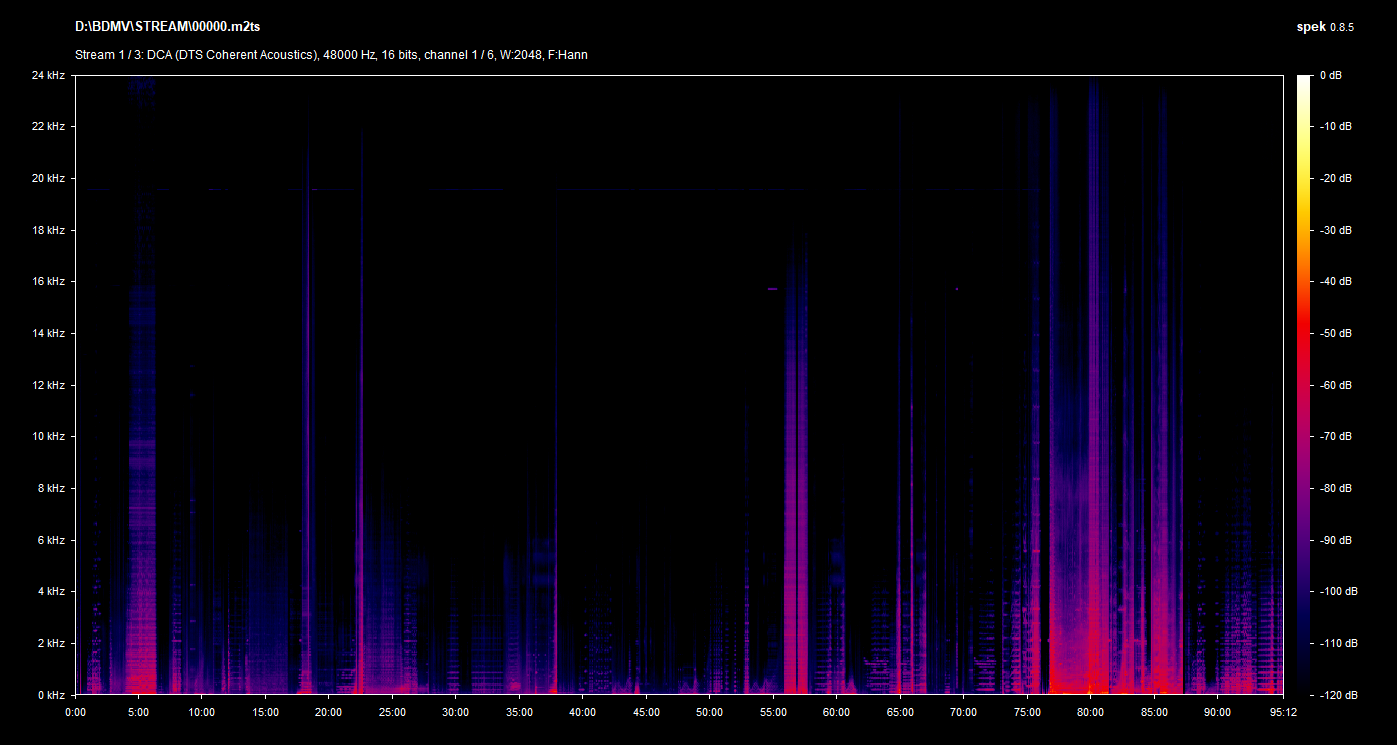The image size is (1397, 745).
Task: Click the spek 0.8.5 version label
Action: point(1324,27)
